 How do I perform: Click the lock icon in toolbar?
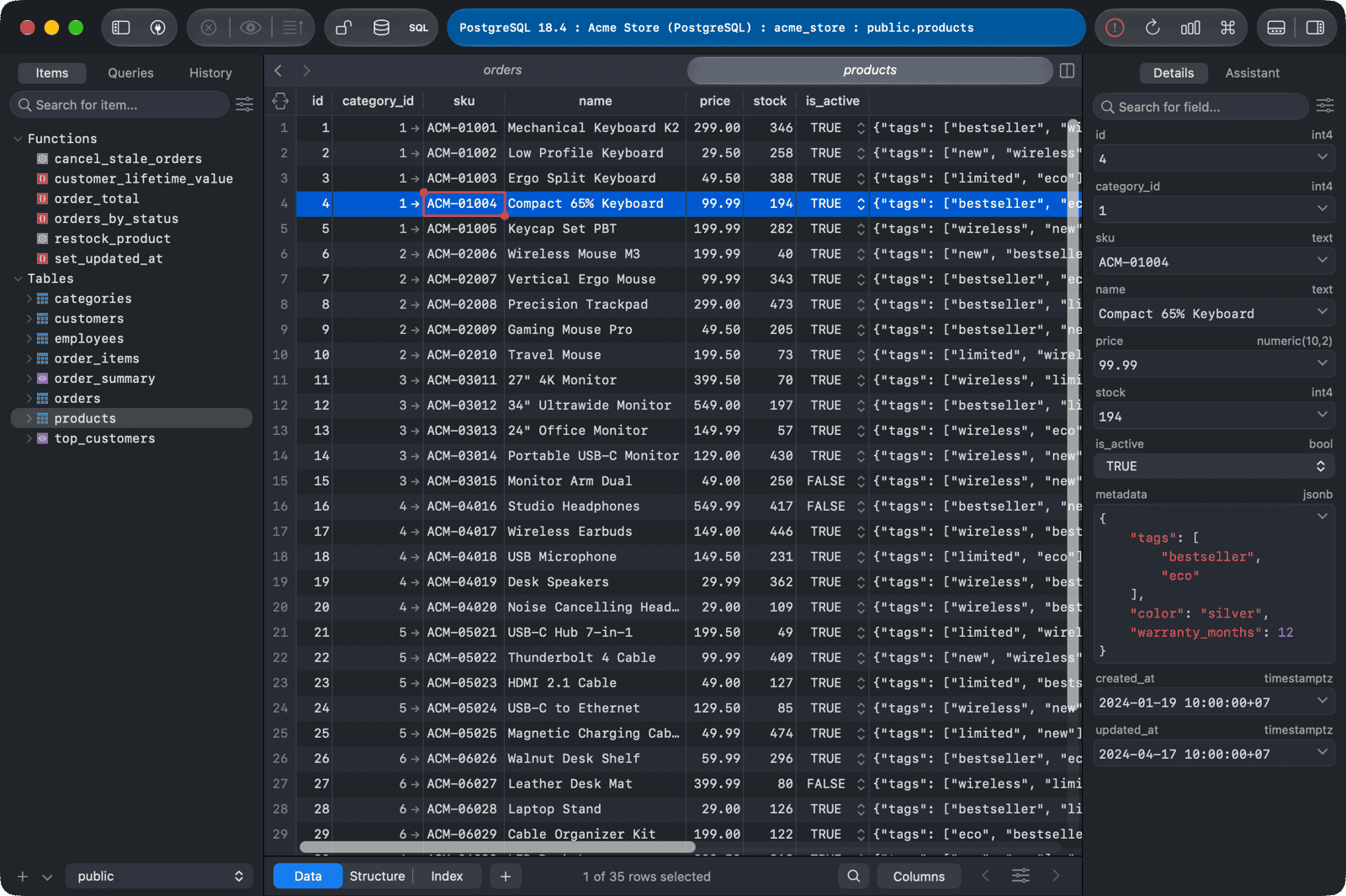pyautogui.click(x=343, y=28)
